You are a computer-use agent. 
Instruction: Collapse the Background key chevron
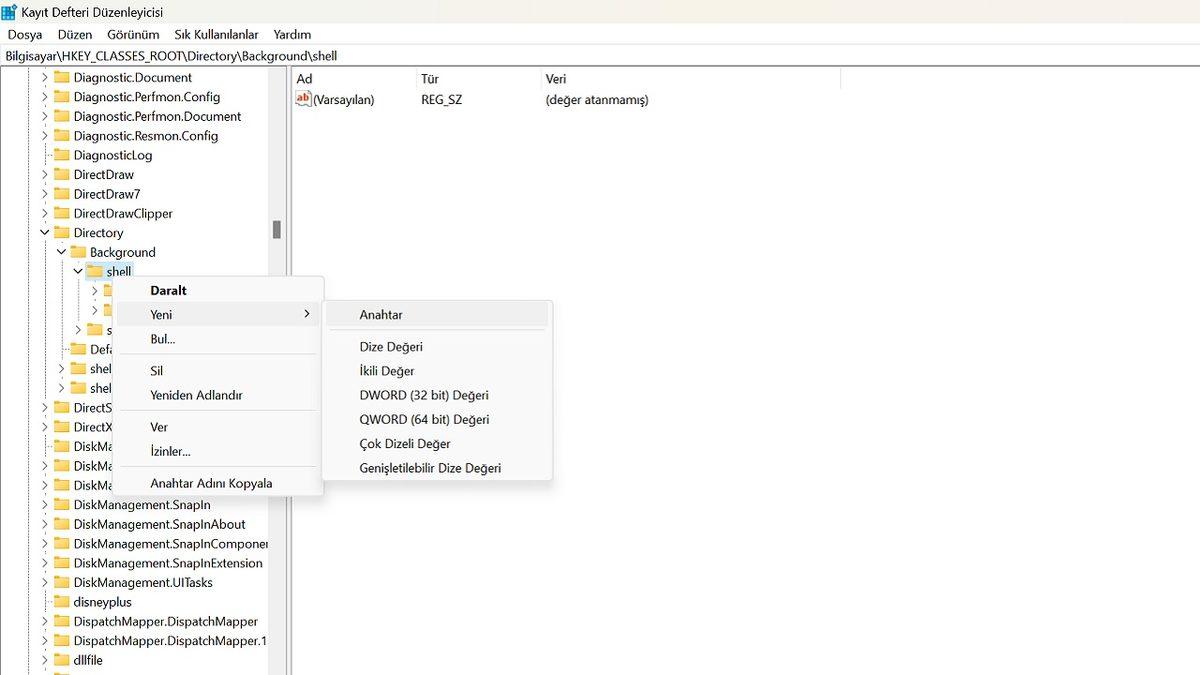click(x=61, y=253)
